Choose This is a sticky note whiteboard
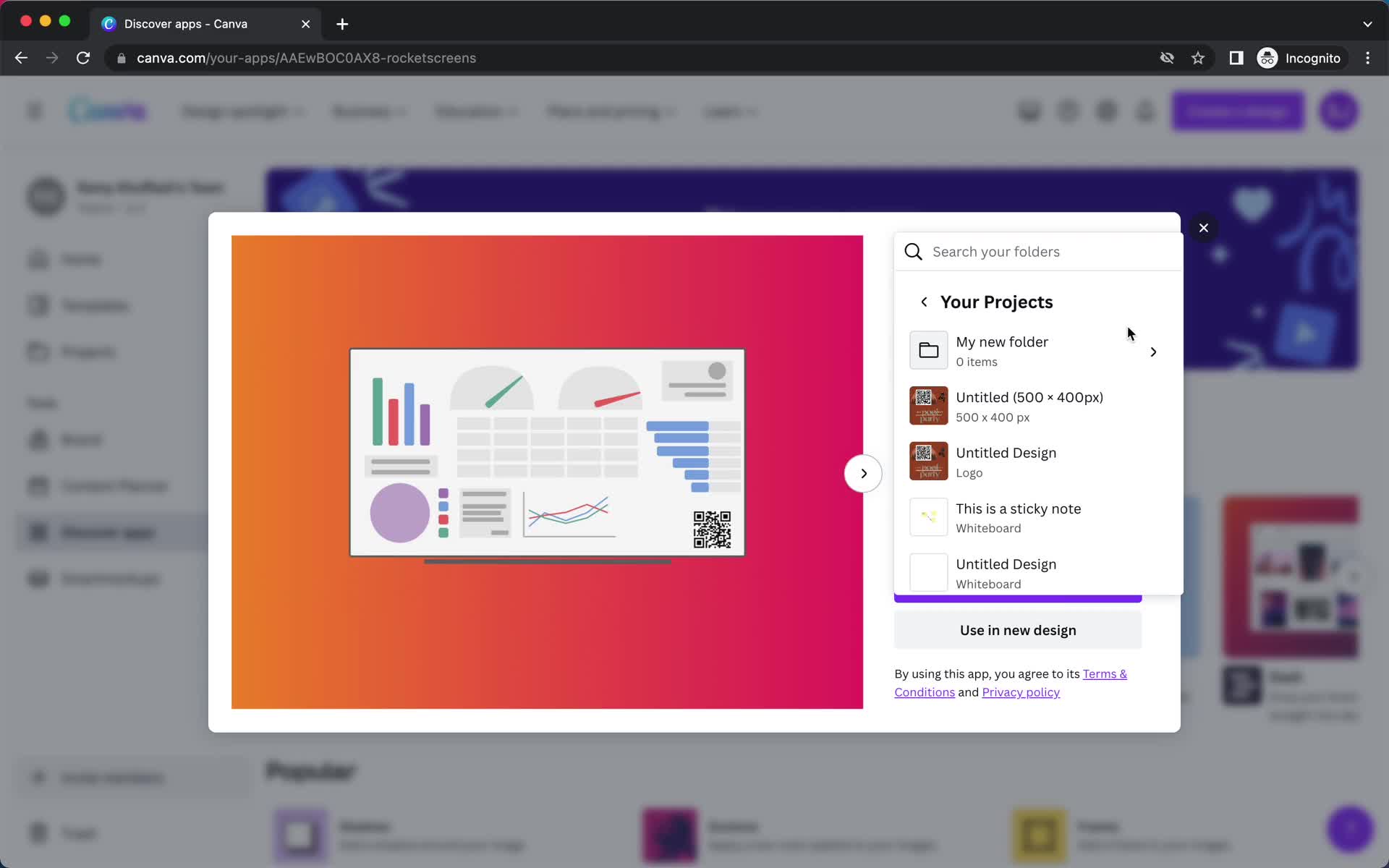 tap(1038, 517)
